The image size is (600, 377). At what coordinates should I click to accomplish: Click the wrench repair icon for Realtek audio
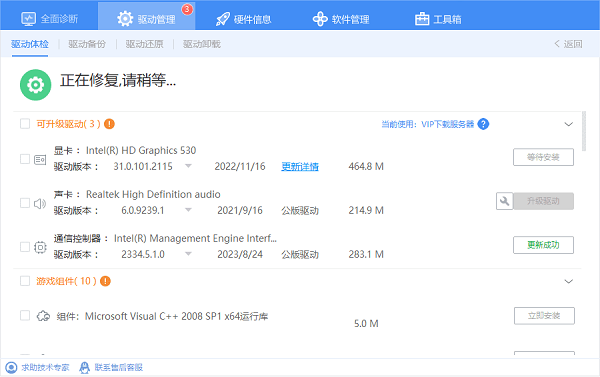(x=504, y=201)
